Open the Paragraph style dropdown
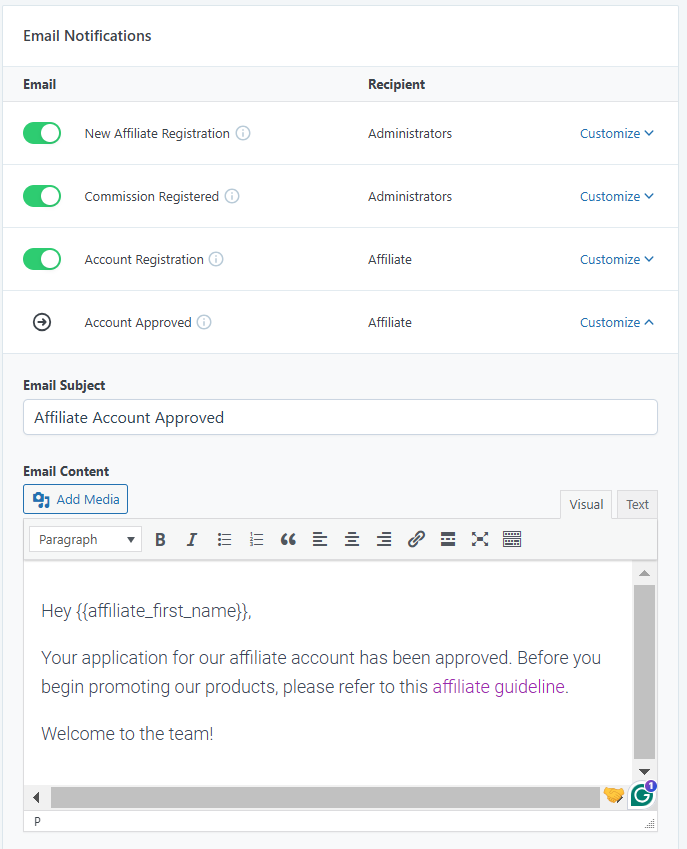The height and width of the screenshot is (849, 687). 84,539
